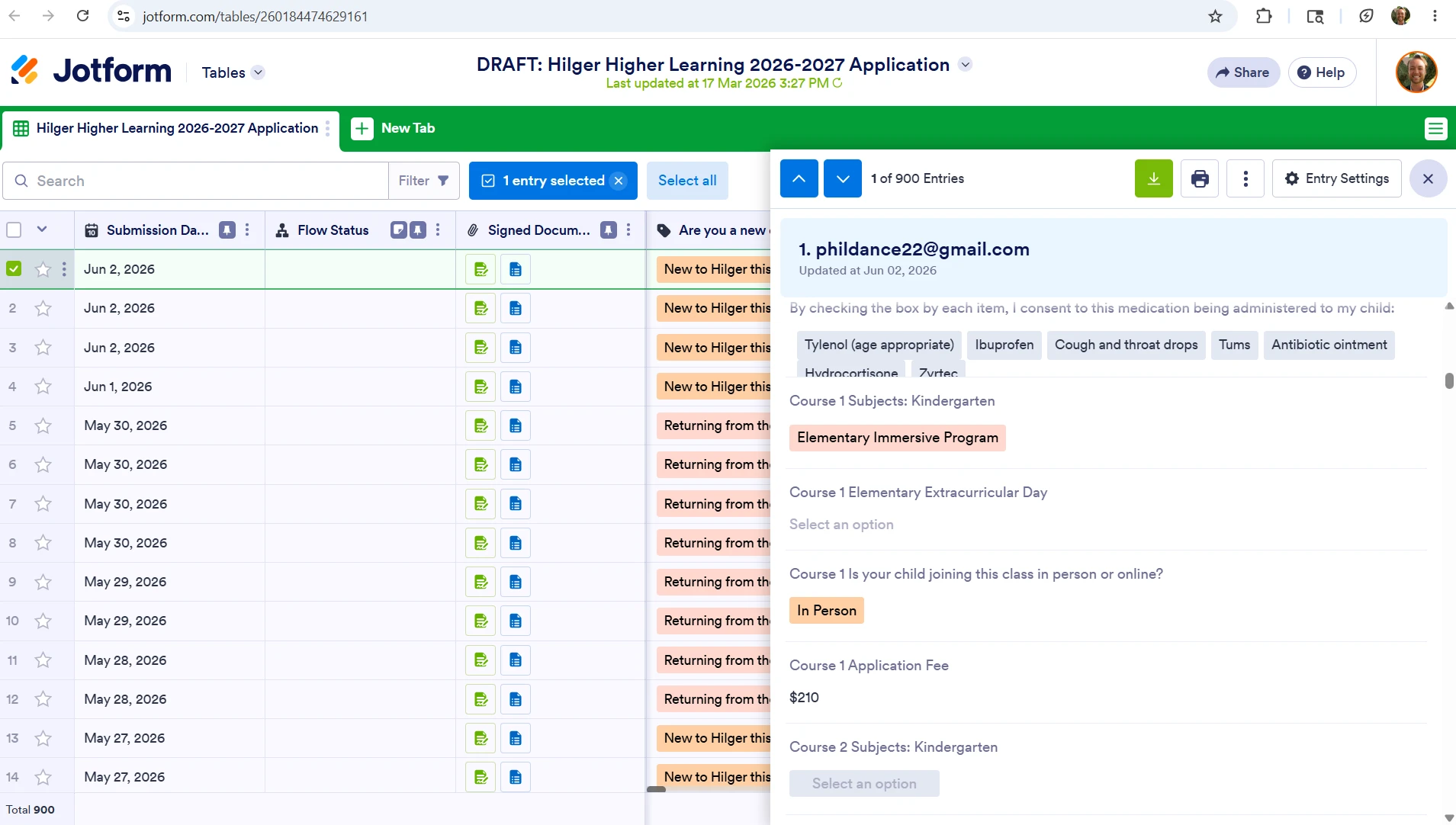Click the Antibiotic ointment tag

coord(1329,345)
